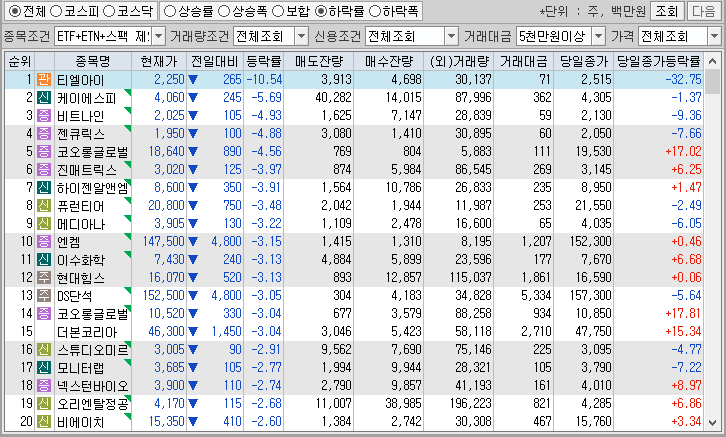Click the down arrow icon in 티엘아이 row
This screenshot has width=726, height=437.
(x=193, y=80)
